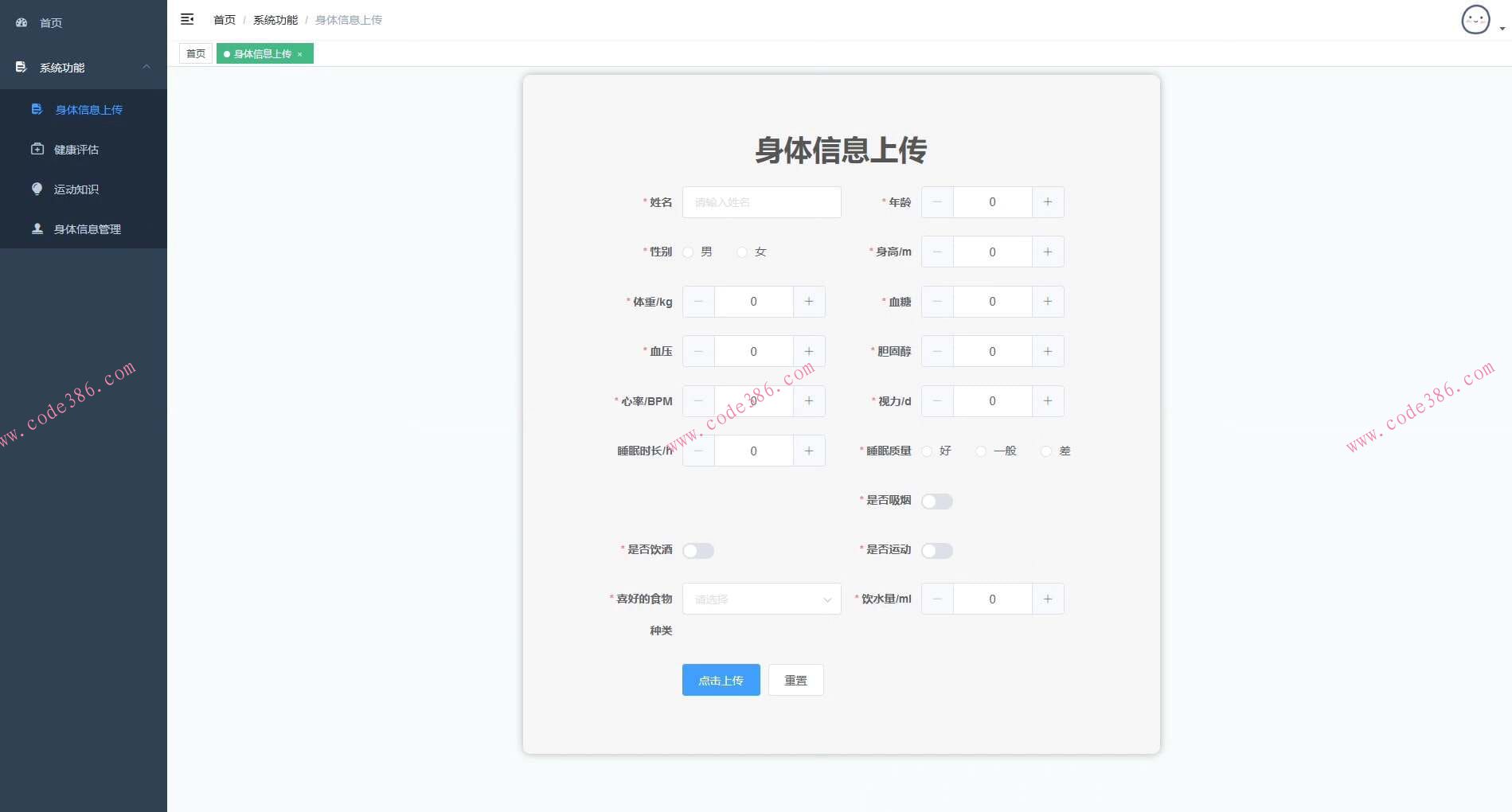The width and height of the screenshot is (1512, 812).
Task: Select the 身体信息上传 sidebar icon
Action: point(37,109)
